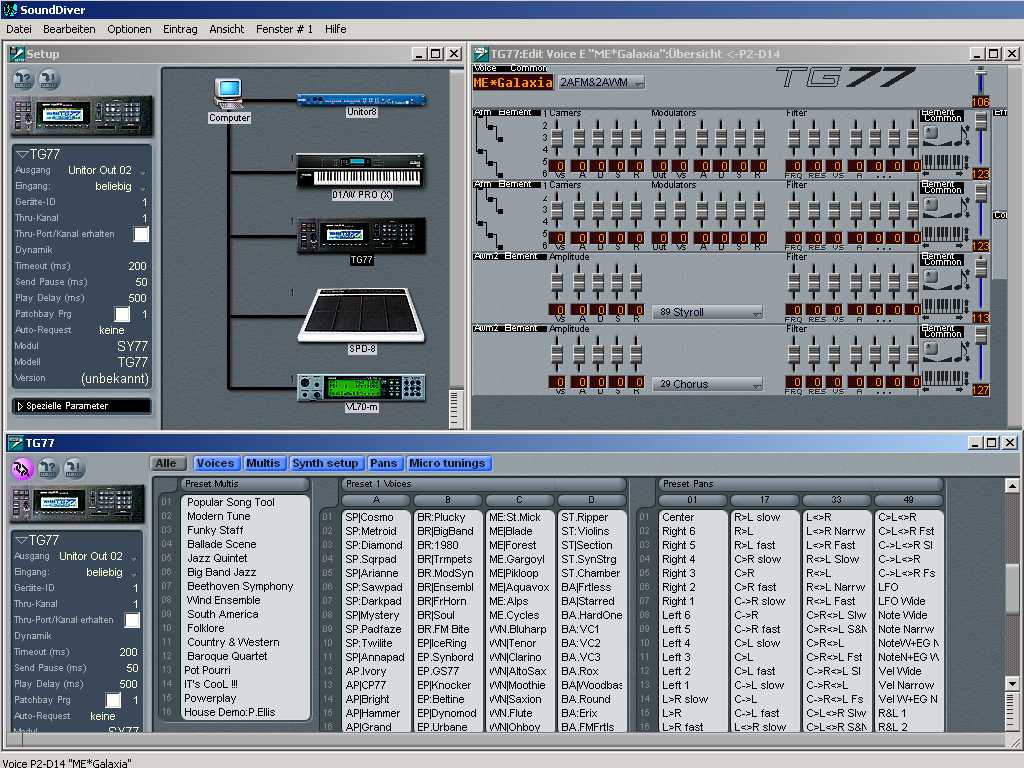
Task: Open the Ansicht menu
Action: pyautogui.click(x=227, y=29)
